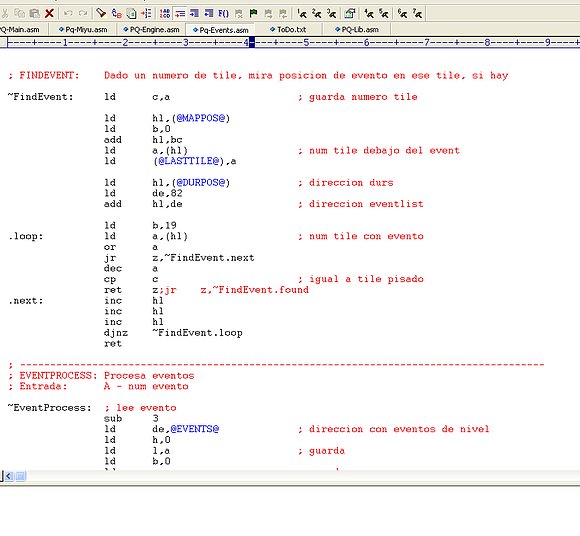
Task: Click '; num tile con evento' comment
Action: (x=361, y=236)
